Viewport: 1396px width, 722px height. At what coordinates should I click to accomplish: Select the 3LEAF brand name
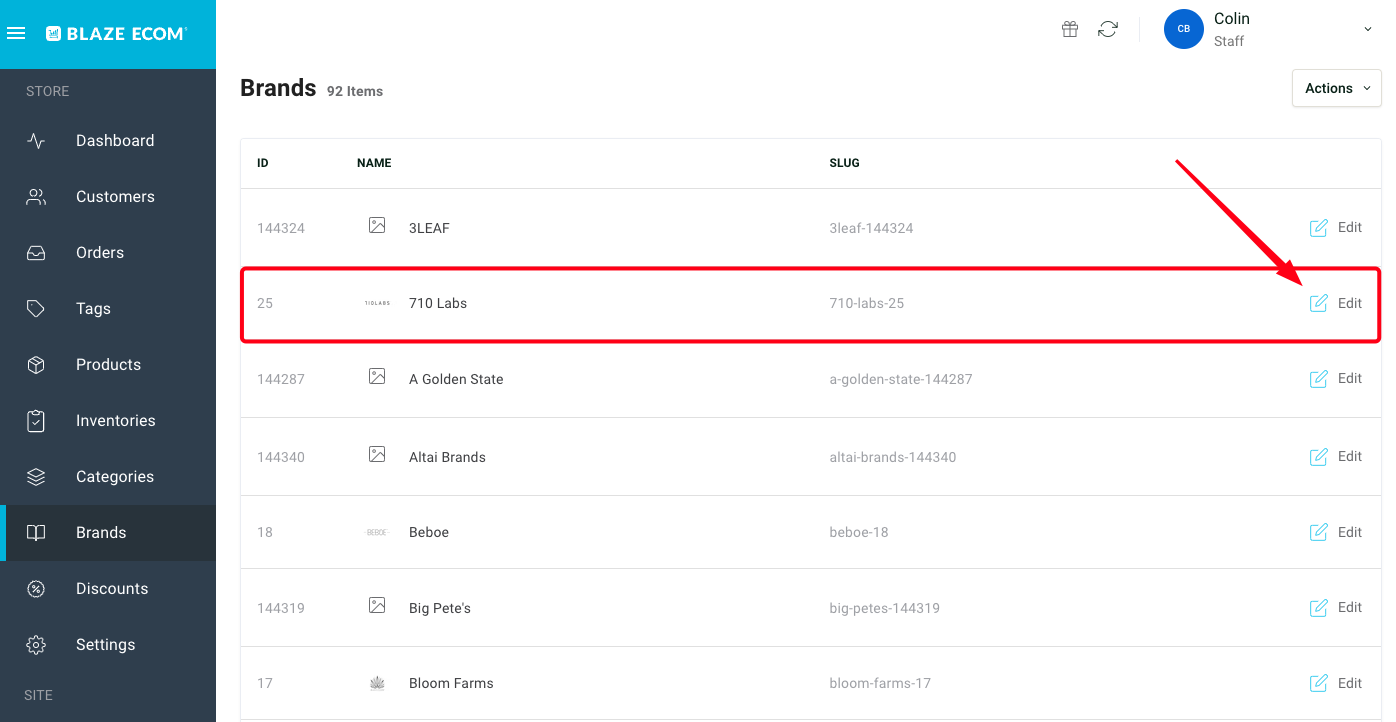429,228
